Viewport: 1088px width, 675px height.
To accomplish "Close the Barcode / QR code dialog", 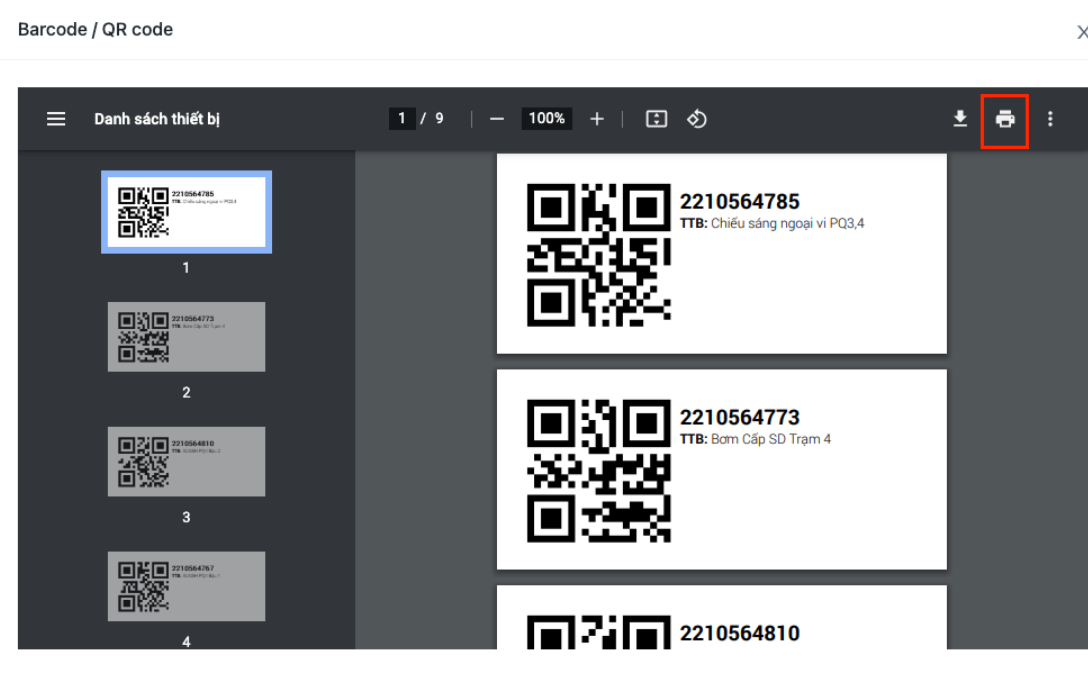I will (x=1082, y=32).
